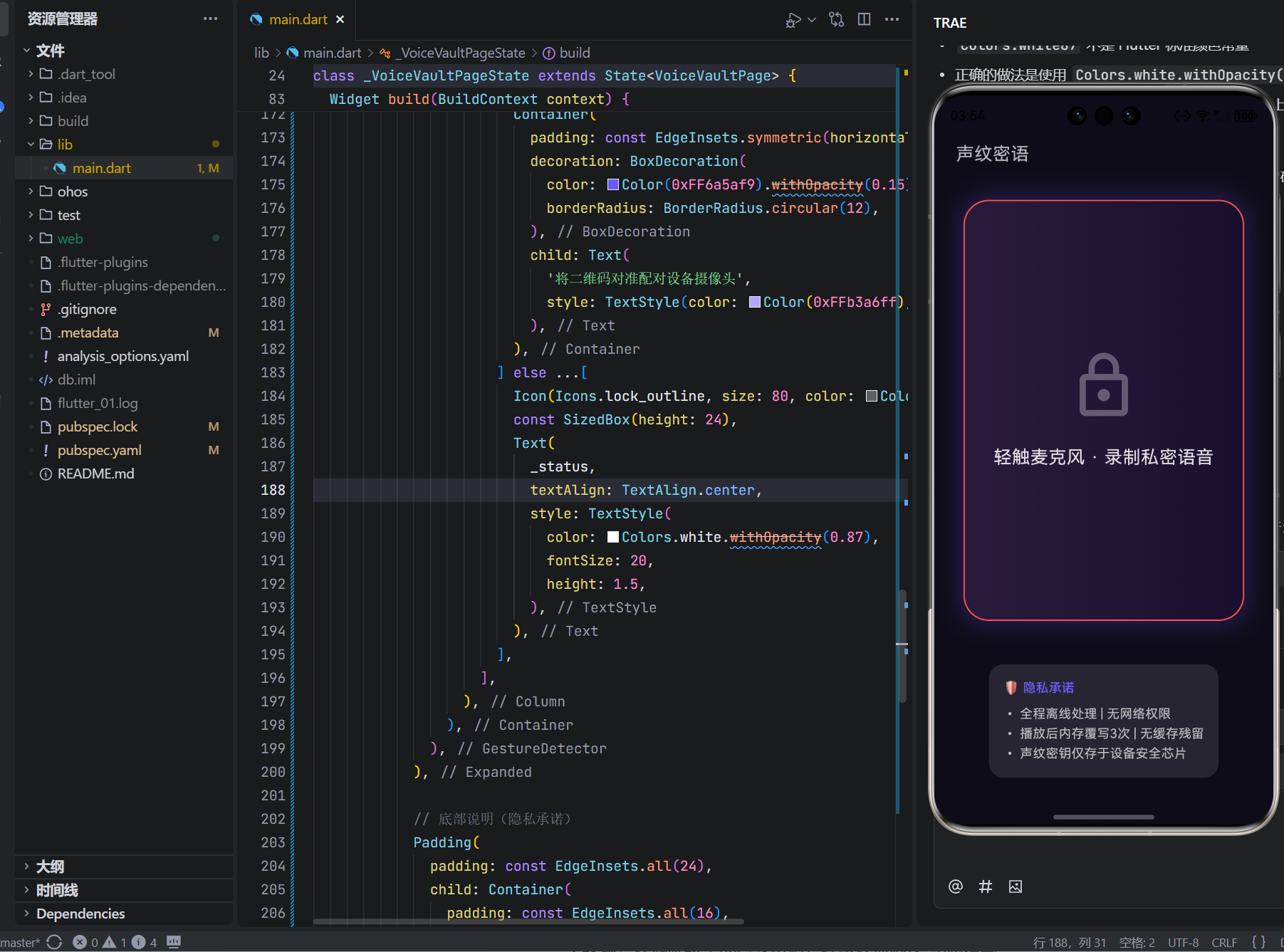The height and width of the screenshot is (952, 1284).
Task: Expand the build folder
Action: [31, 121]
